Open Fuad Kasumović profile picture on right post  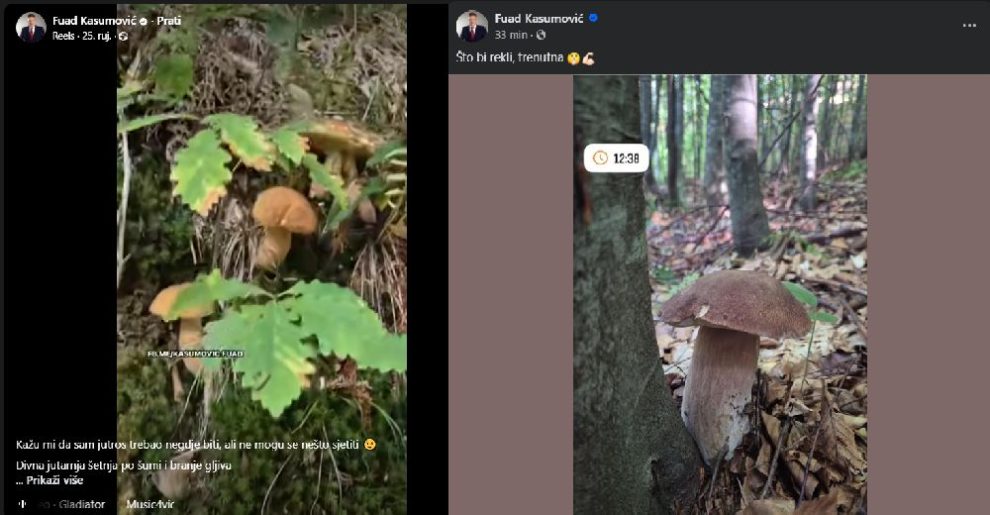[x=472, y=26]
